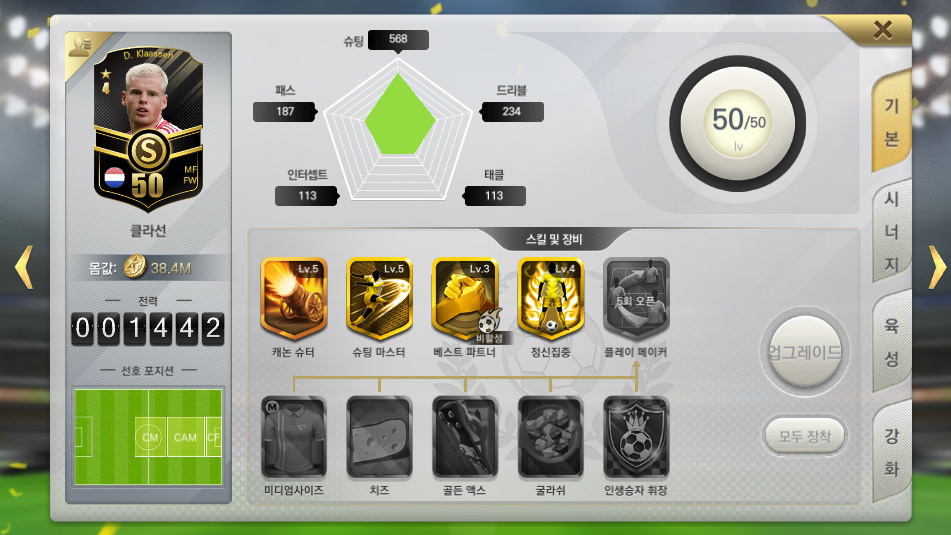Click the 모두 장착 button

pos(805,436)
